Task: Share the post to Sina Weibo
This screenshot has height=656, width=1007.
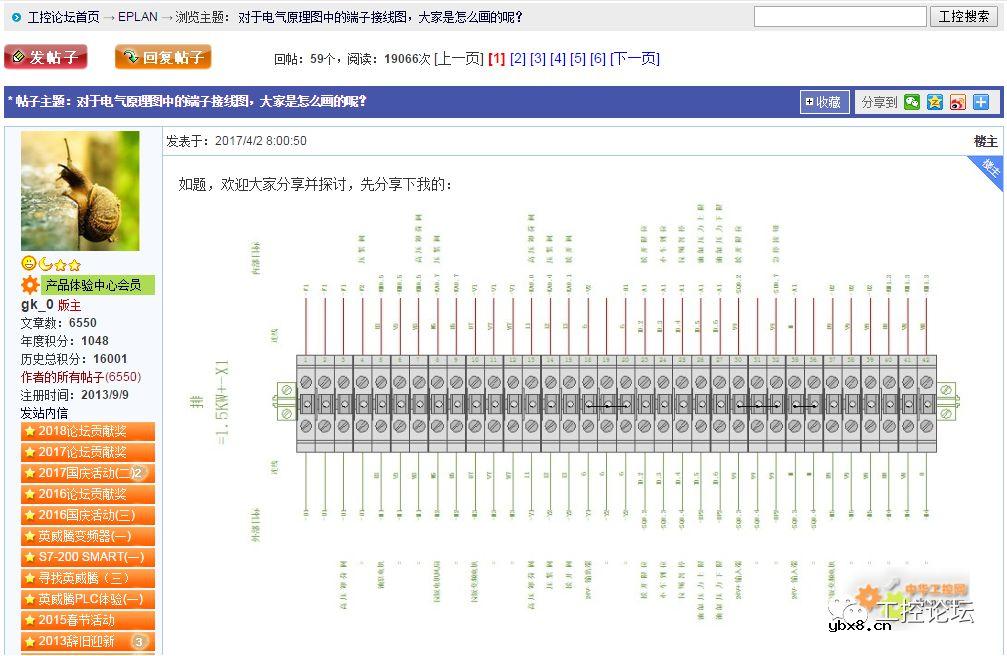Action: (957, 102)
